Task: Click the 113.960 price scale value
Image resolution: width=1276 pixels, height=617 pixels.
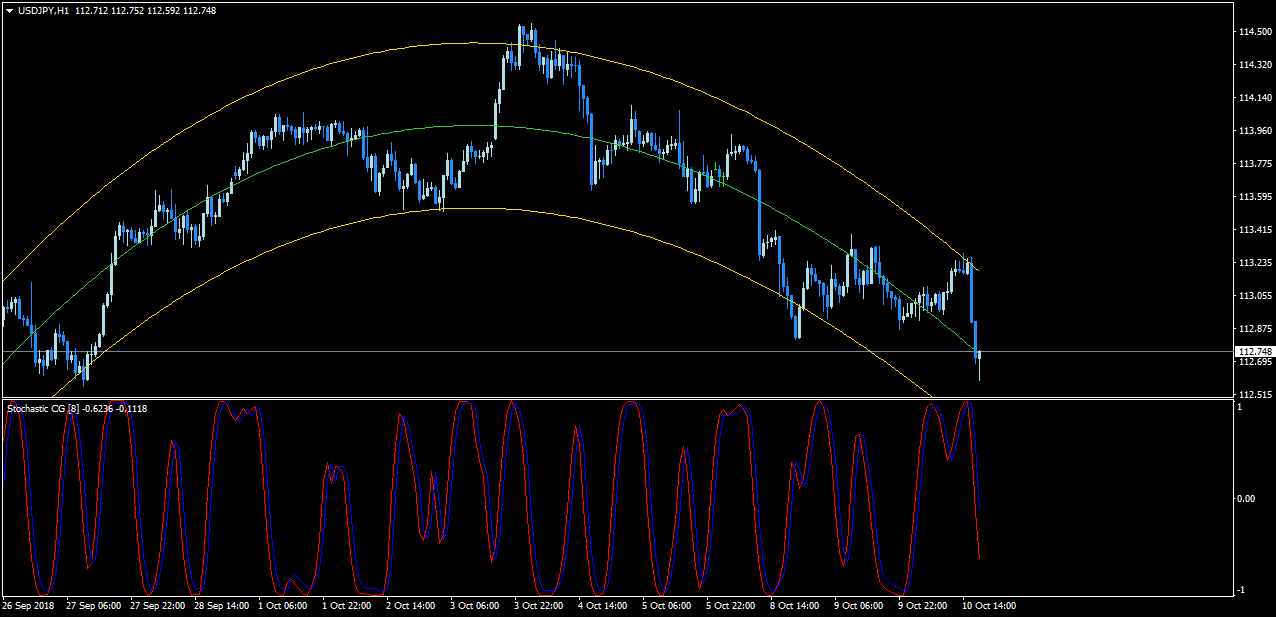Action: click(x=1254, y=131)
